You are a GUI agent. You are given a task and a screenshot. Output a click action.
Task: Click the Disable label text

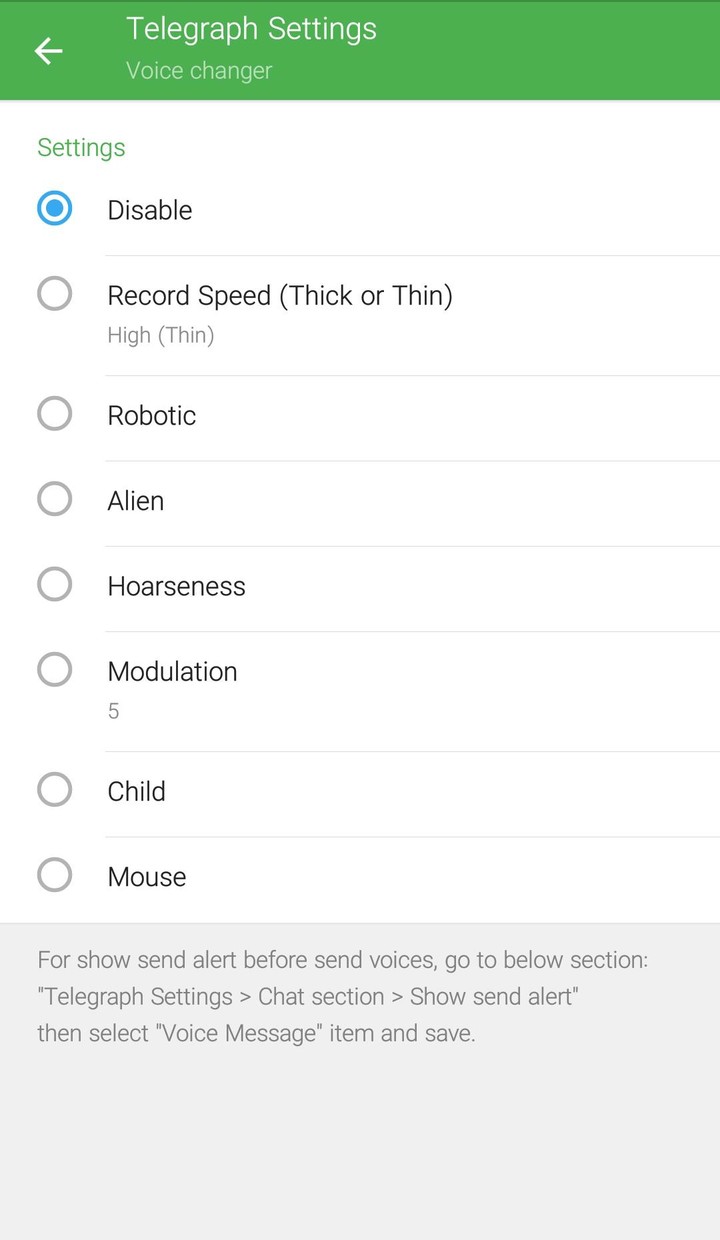pyautogui.click(x=149, y=210)
